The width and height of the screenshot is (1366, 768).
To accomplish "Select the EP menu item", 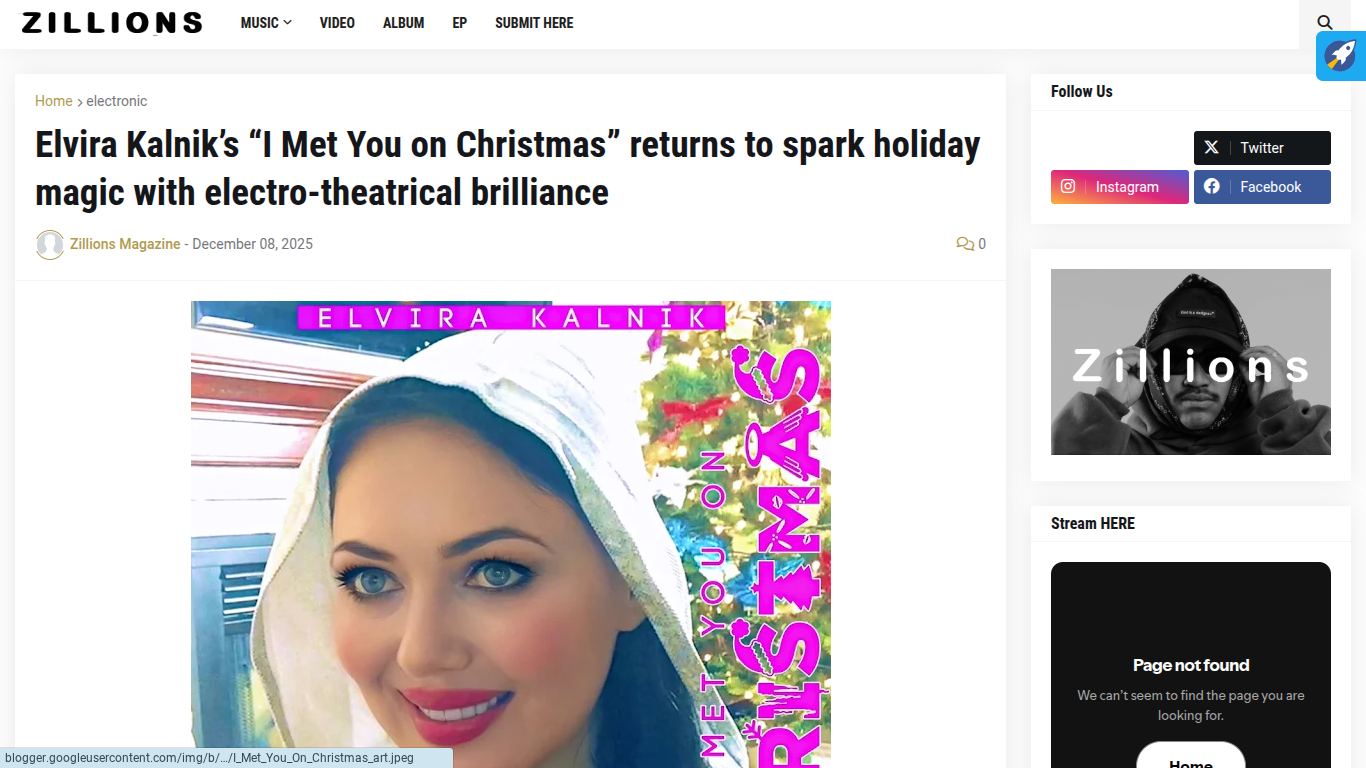I will coord(459,23).
